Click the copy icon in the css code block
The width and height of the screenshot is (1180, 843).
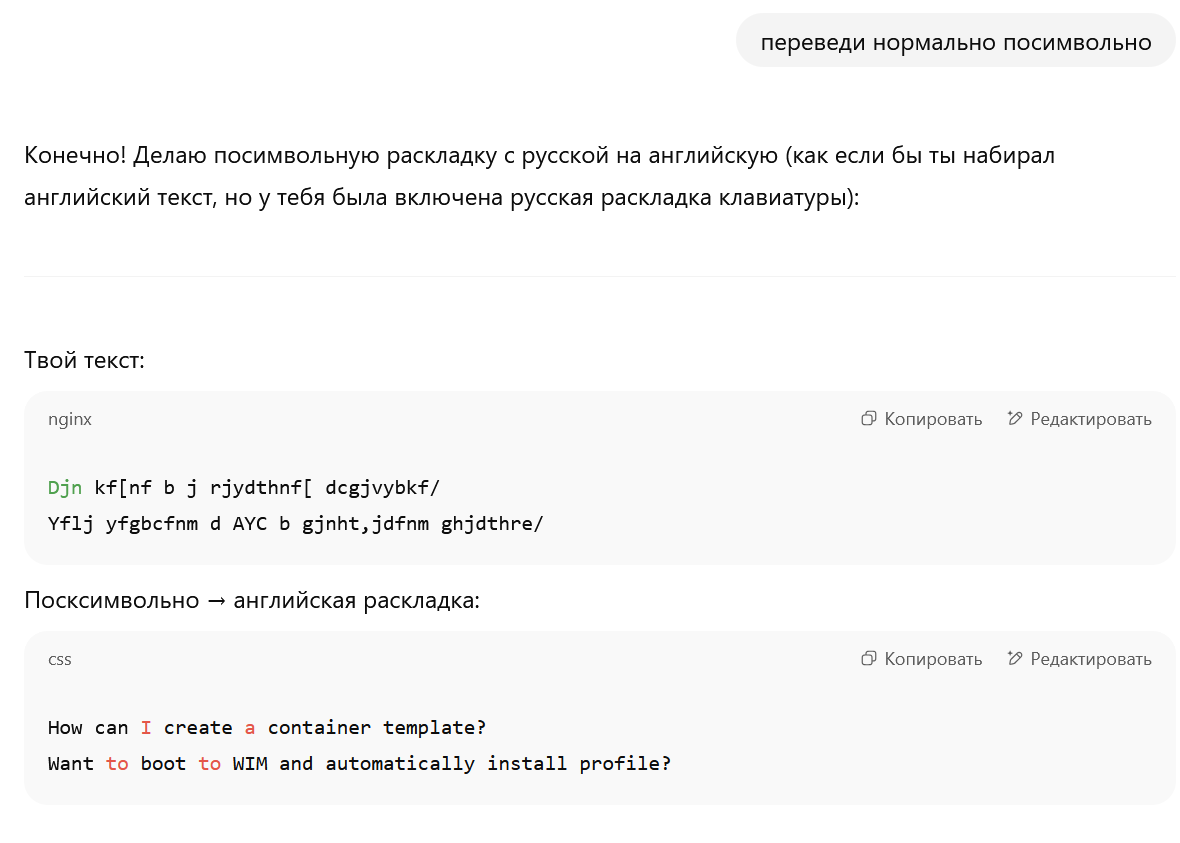(x=868, y=659)
